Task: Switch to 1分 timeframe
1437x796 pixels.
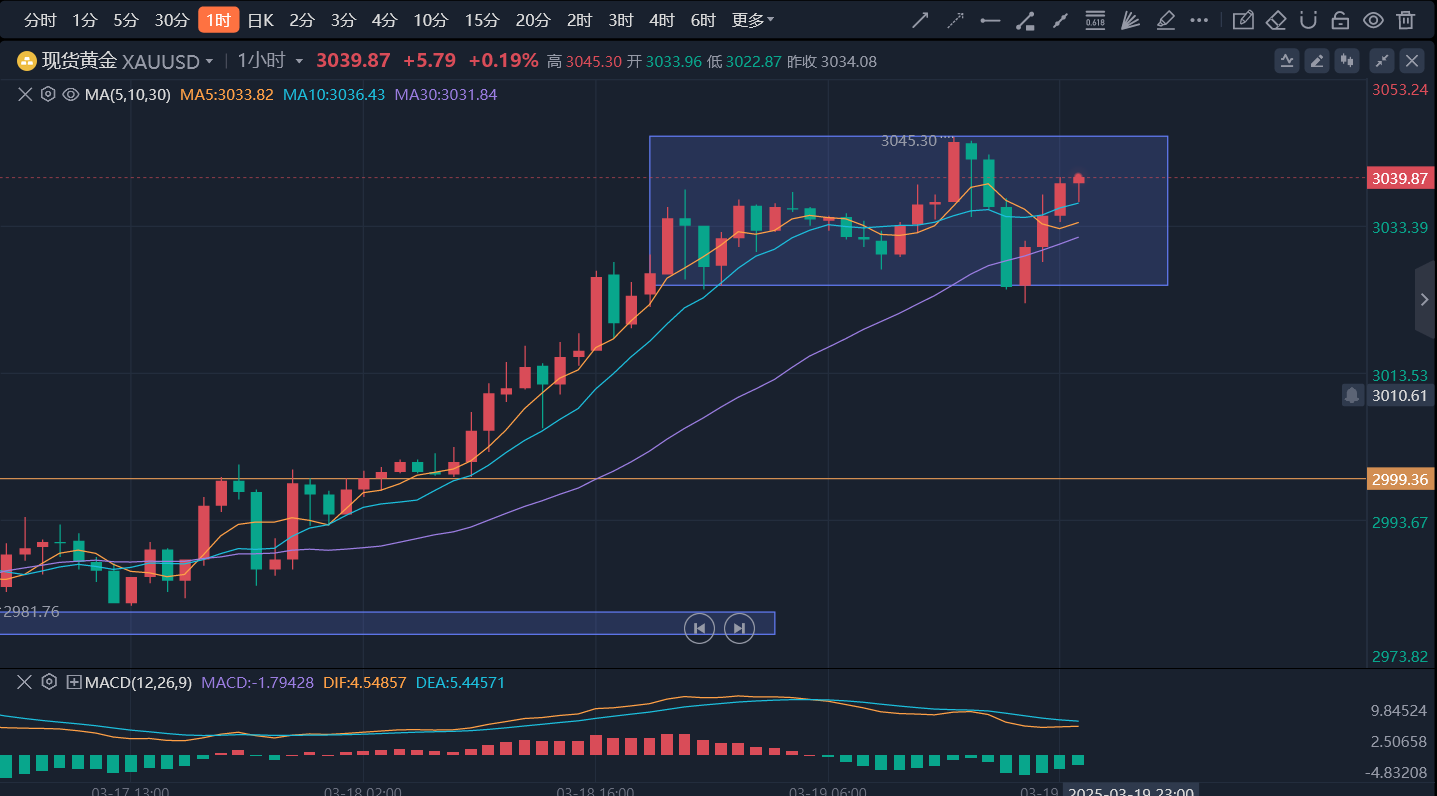Action: click(85, 20)
